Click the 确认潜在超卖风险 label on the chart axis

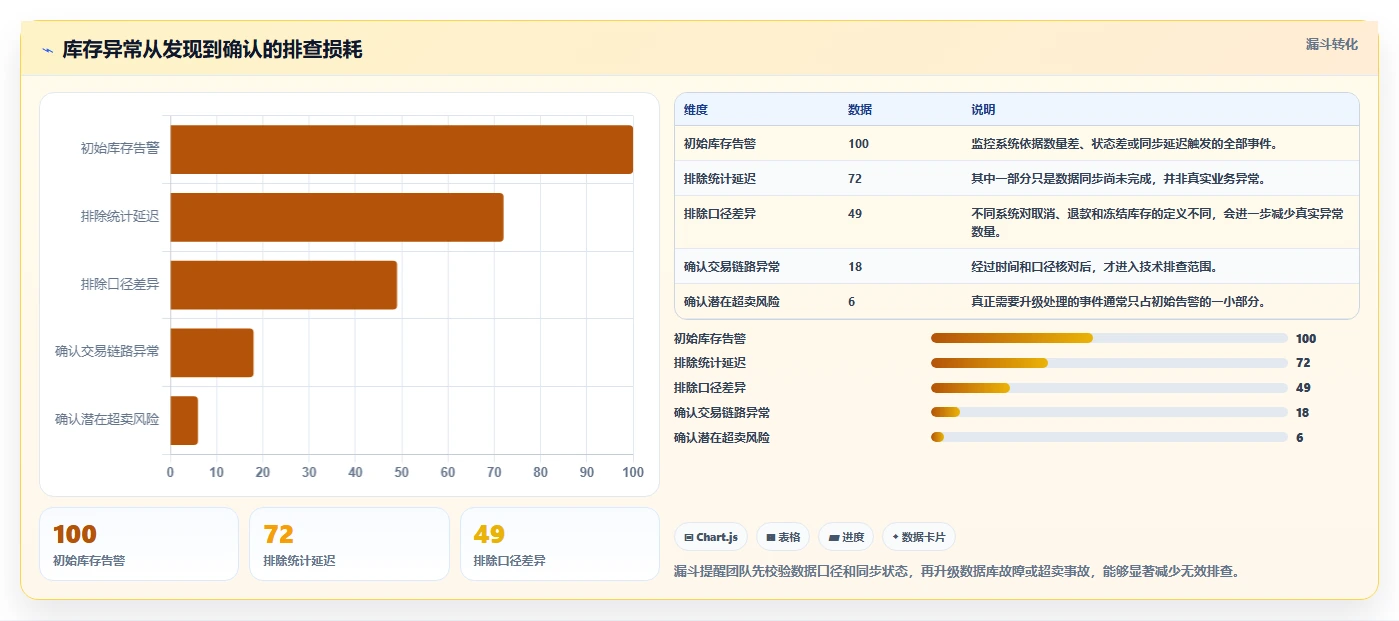point(107,419)
